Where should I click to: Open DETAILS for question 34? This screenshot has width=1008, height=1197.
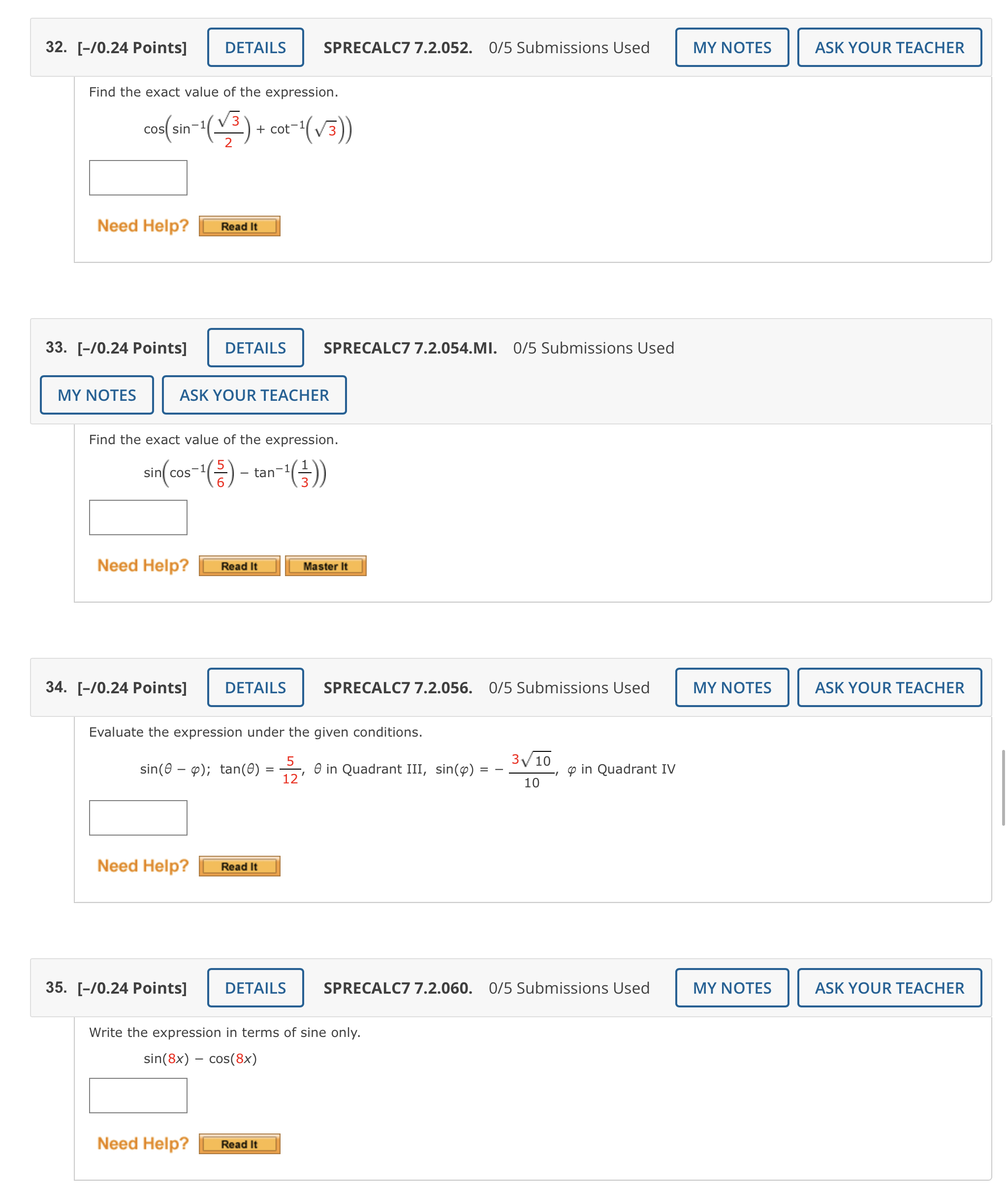point(255,688)
